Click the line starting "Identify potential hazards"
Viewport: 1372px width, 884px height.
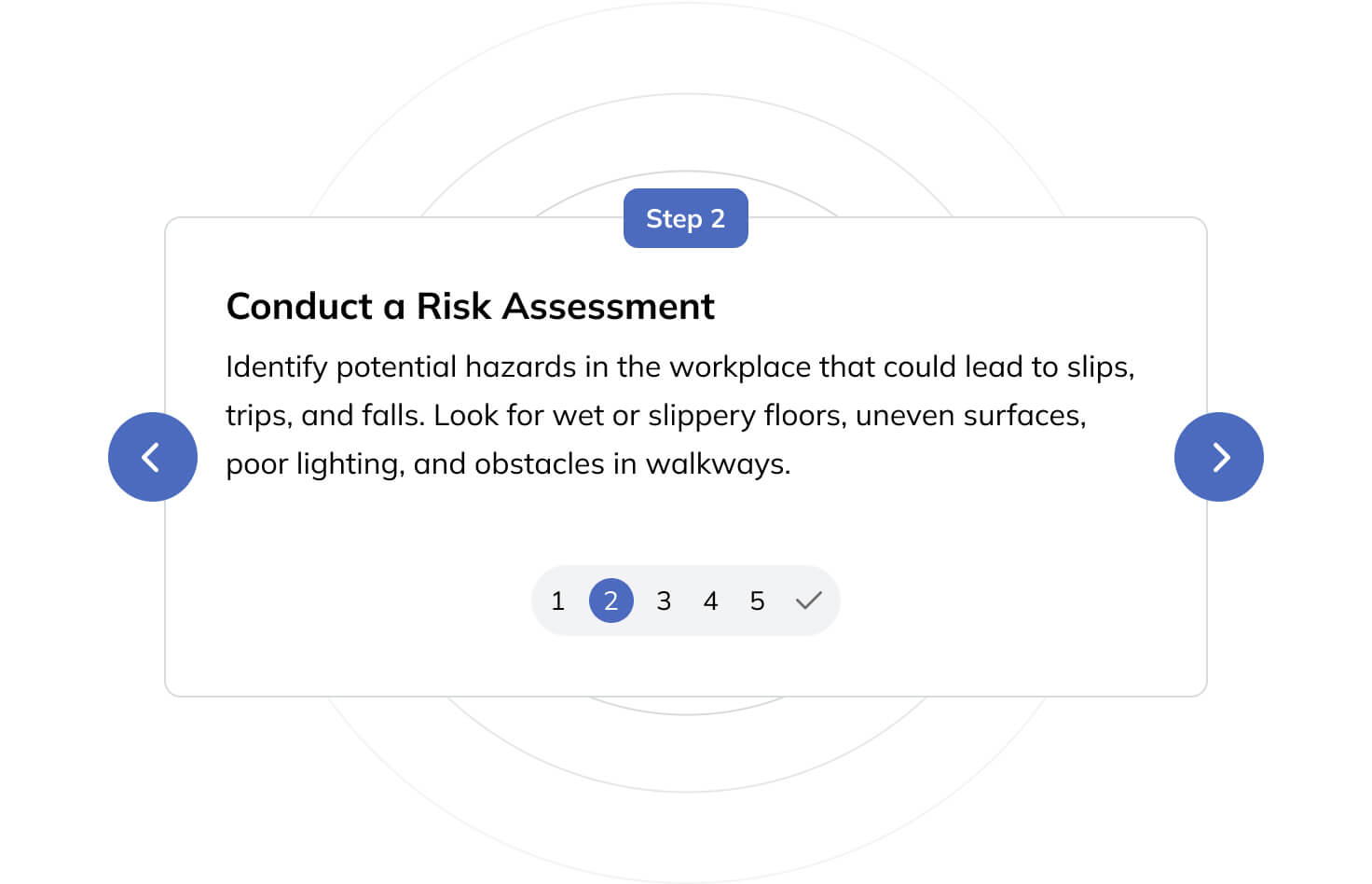(679, 366)
